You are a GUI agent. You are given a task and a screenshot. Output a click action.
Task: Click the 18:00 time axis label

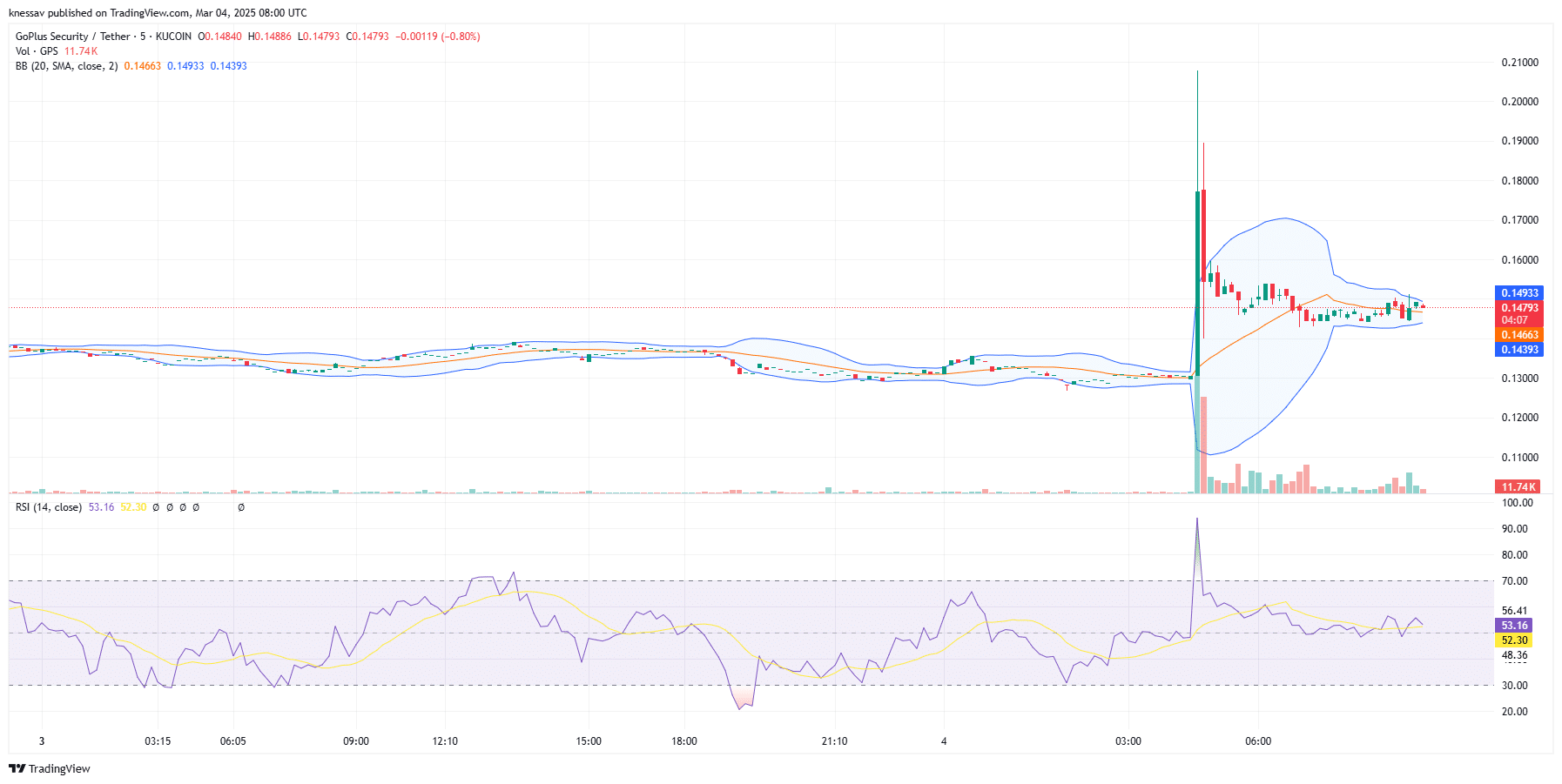pyautogui.click(x=684, y=741)
